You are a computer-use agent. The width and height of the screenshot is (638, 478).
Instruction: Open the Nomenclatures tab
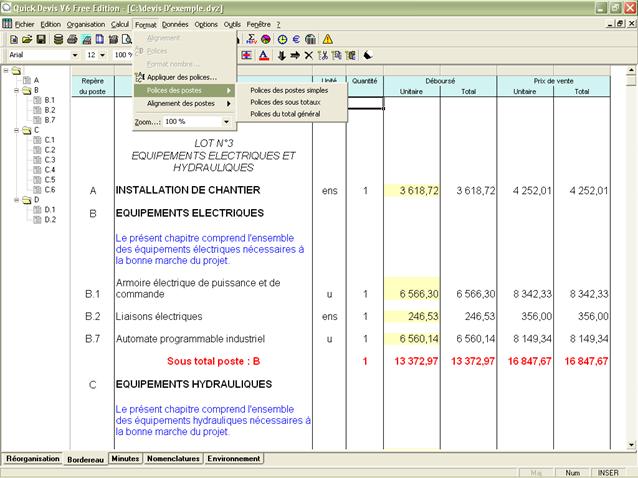(173, 458)
